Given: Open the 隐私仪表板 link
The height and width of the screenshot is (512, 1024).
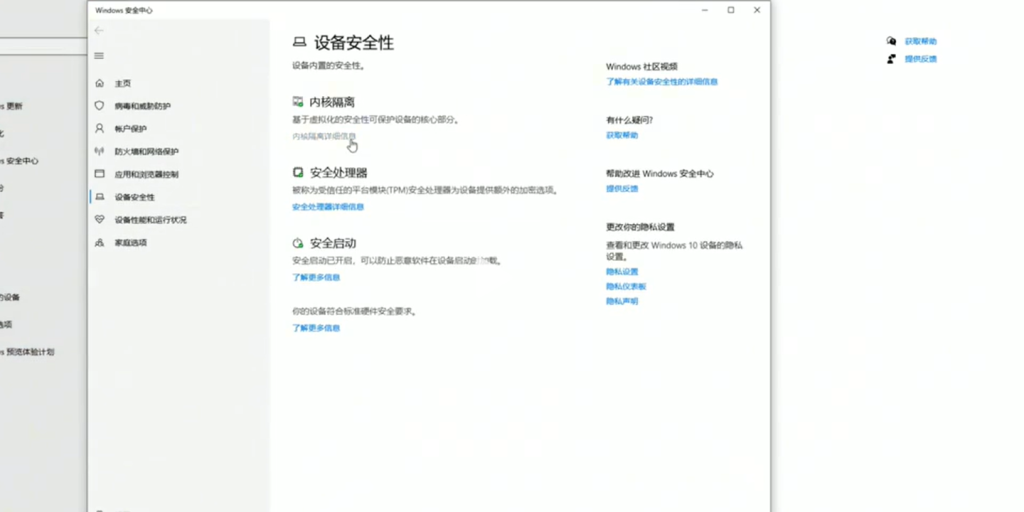Looking at the screenshot, I should 625,286.
